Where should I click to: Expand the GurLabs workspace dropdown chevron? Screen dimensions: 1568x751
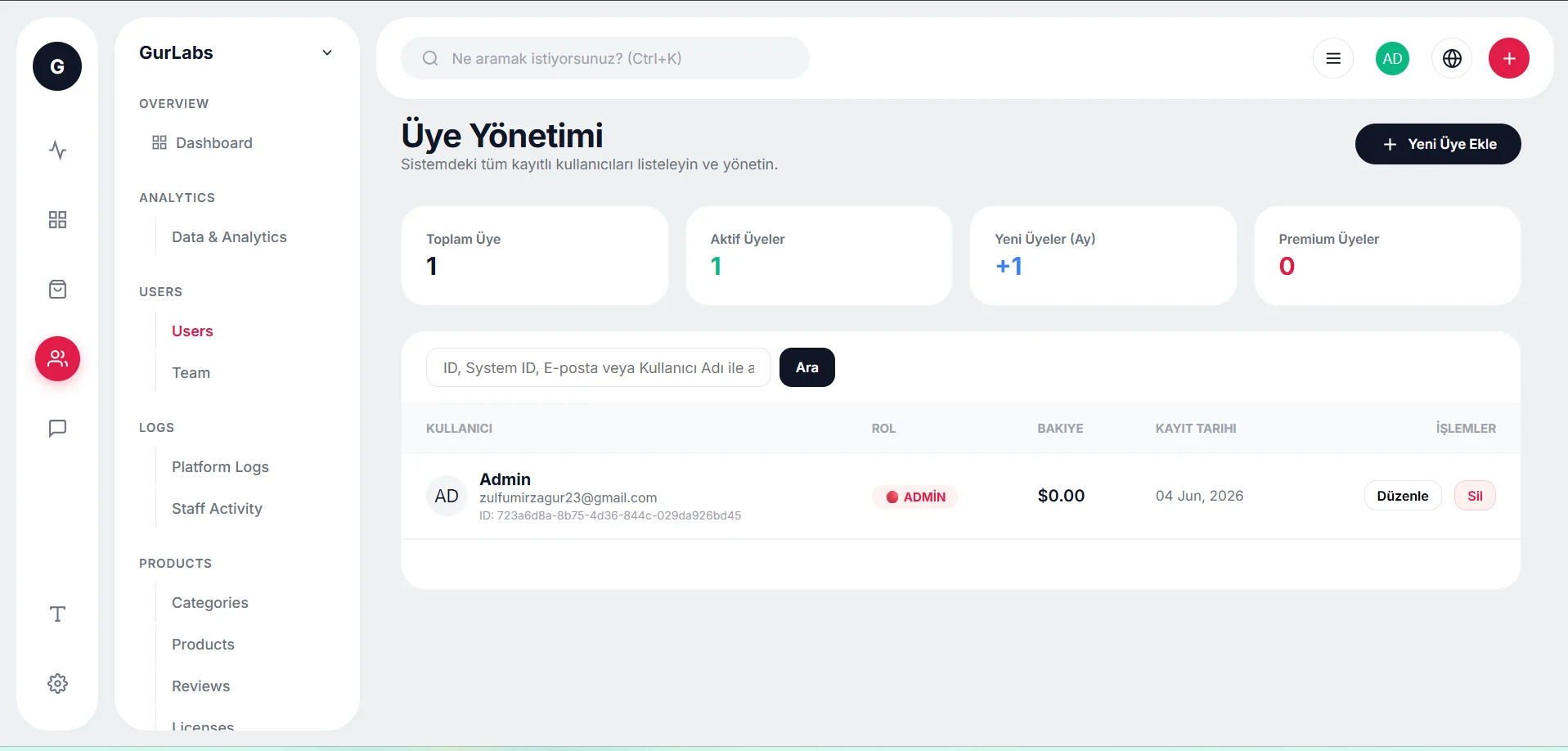pyautogui.click(x=327, y=52)
